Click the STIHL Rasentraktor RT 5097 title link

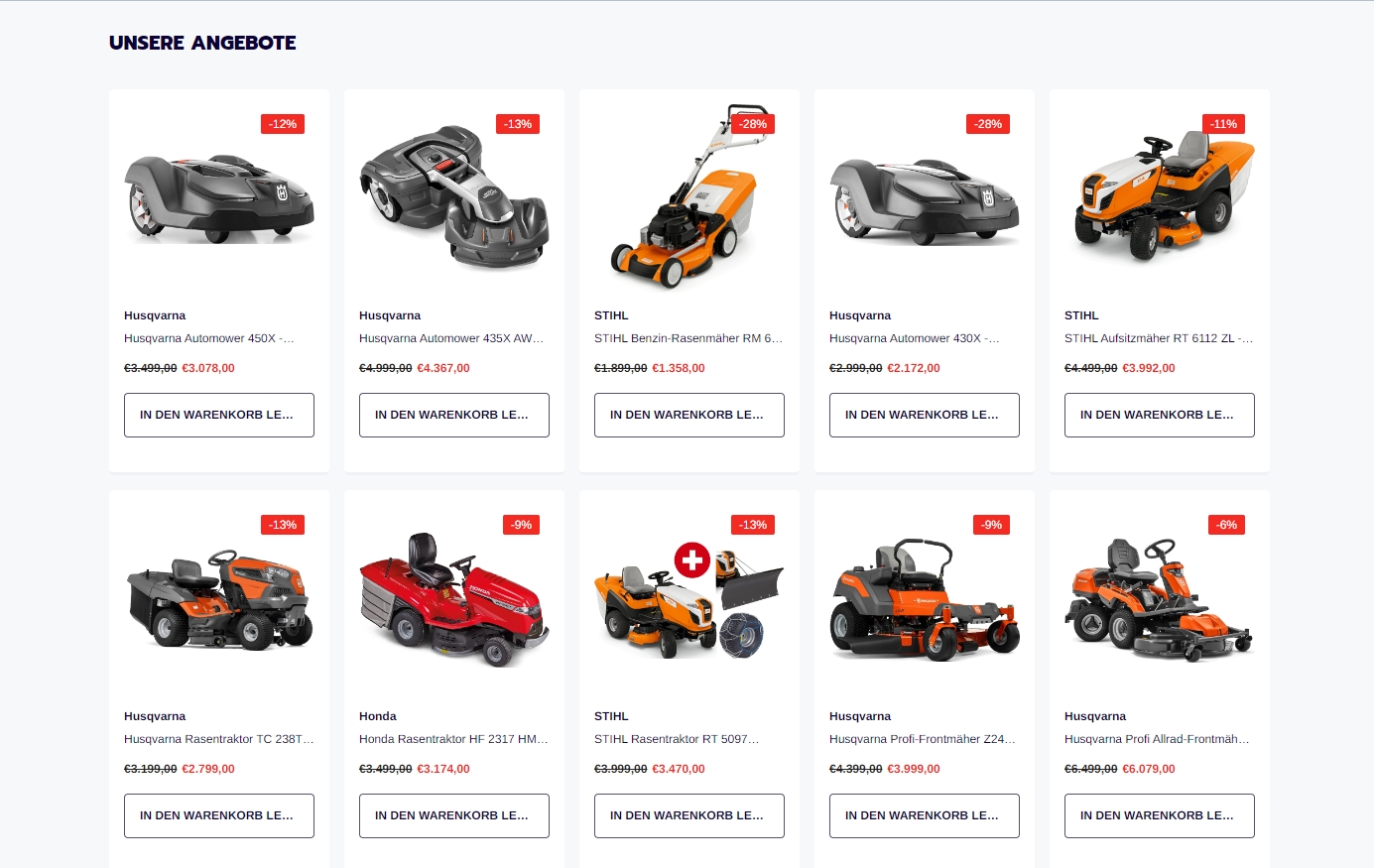(x=677, y=739)
